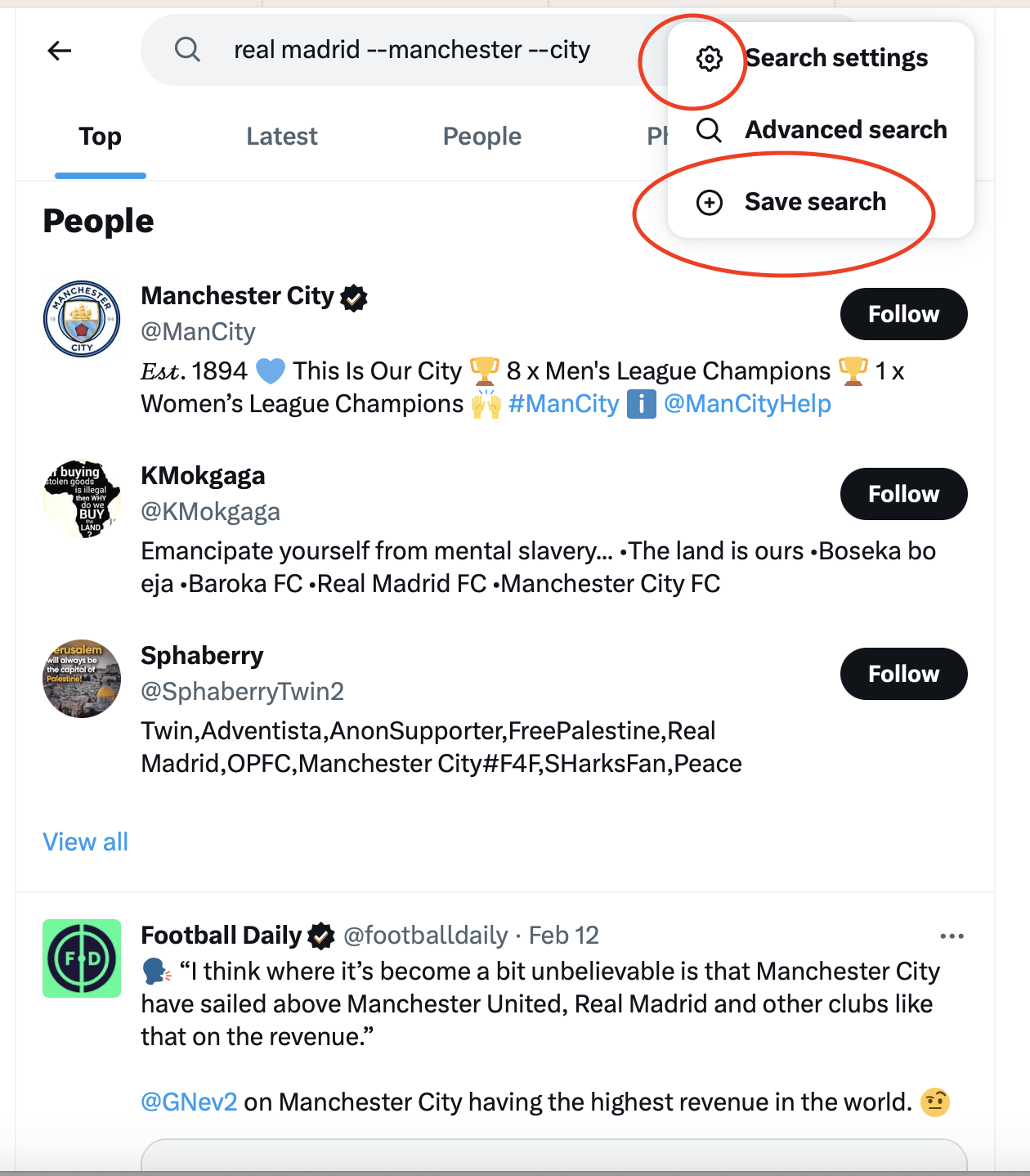The width and height of the screenshot is (1030, 1176).
Task: Click the magnifier icon in search bar
Action: point(187,50)
